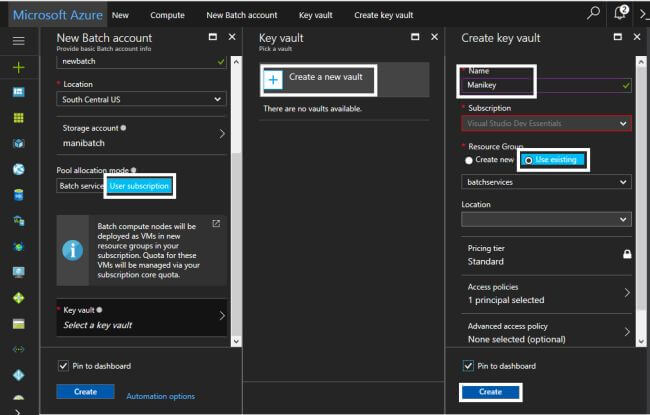The height and width of the screenshot is (415, 650).
Task: Click the blue info icon in the Batch notice
Action: point(73,250)
